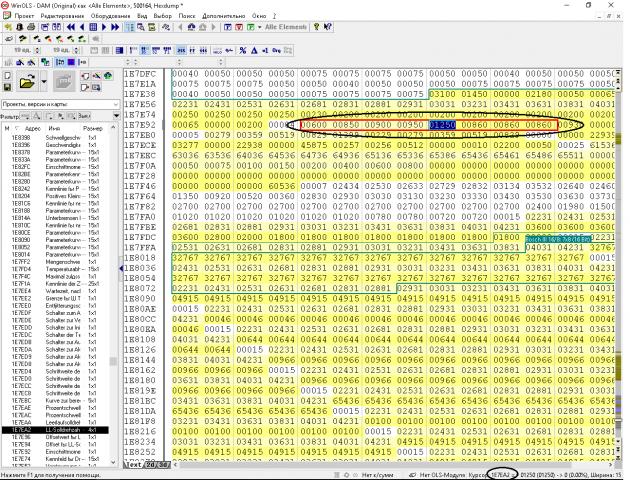Viewport: 630px width, 480px height.
Task: Switch to the 3d view tab
Action: point(165,464)
